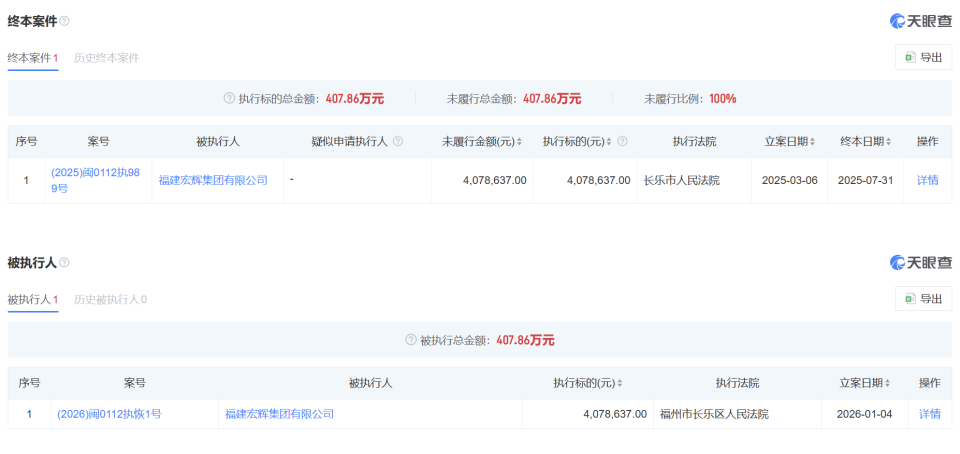Click the 2025-03-06 filing date

click(x=789, y=180)
